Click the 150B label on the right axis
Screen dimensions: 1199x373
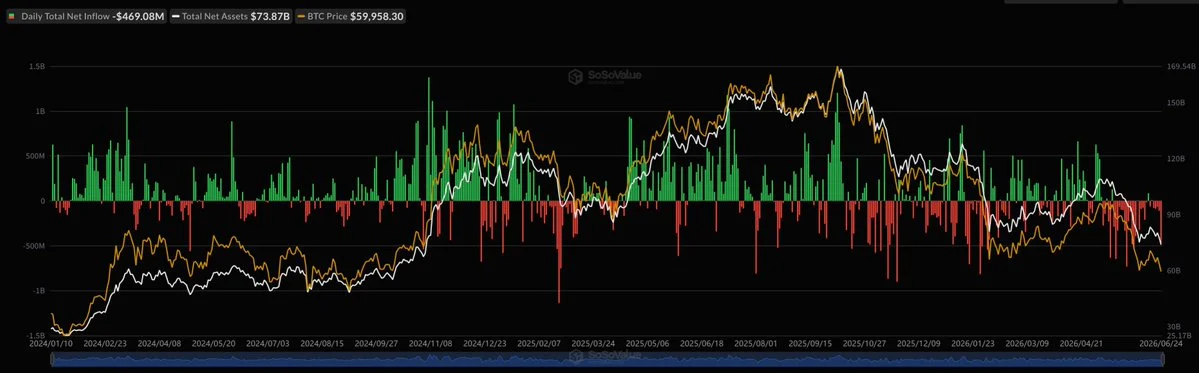pyautogui.click(x=1175, y=102)
